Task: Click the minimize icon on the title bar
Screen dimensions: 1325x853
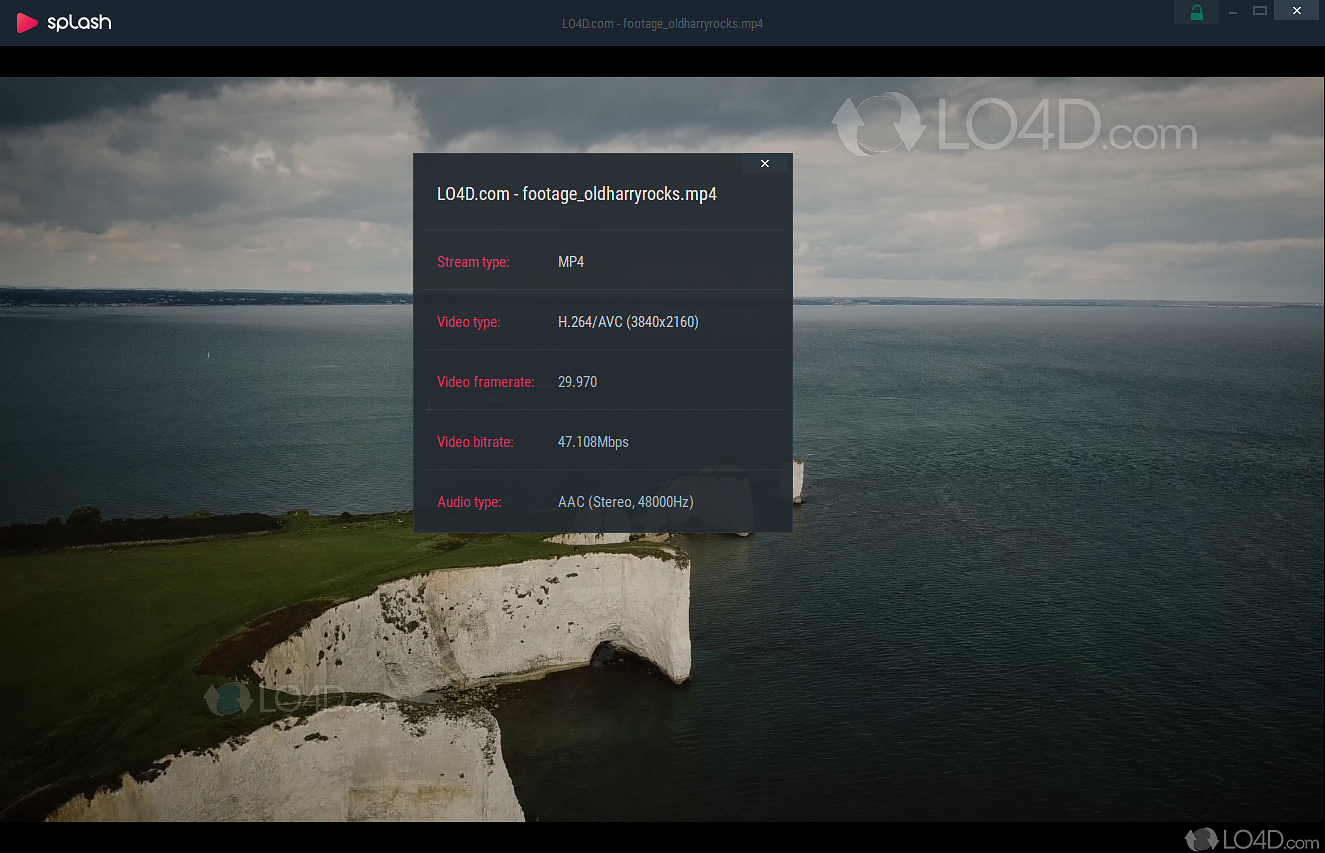Action: coord(1231,11)
